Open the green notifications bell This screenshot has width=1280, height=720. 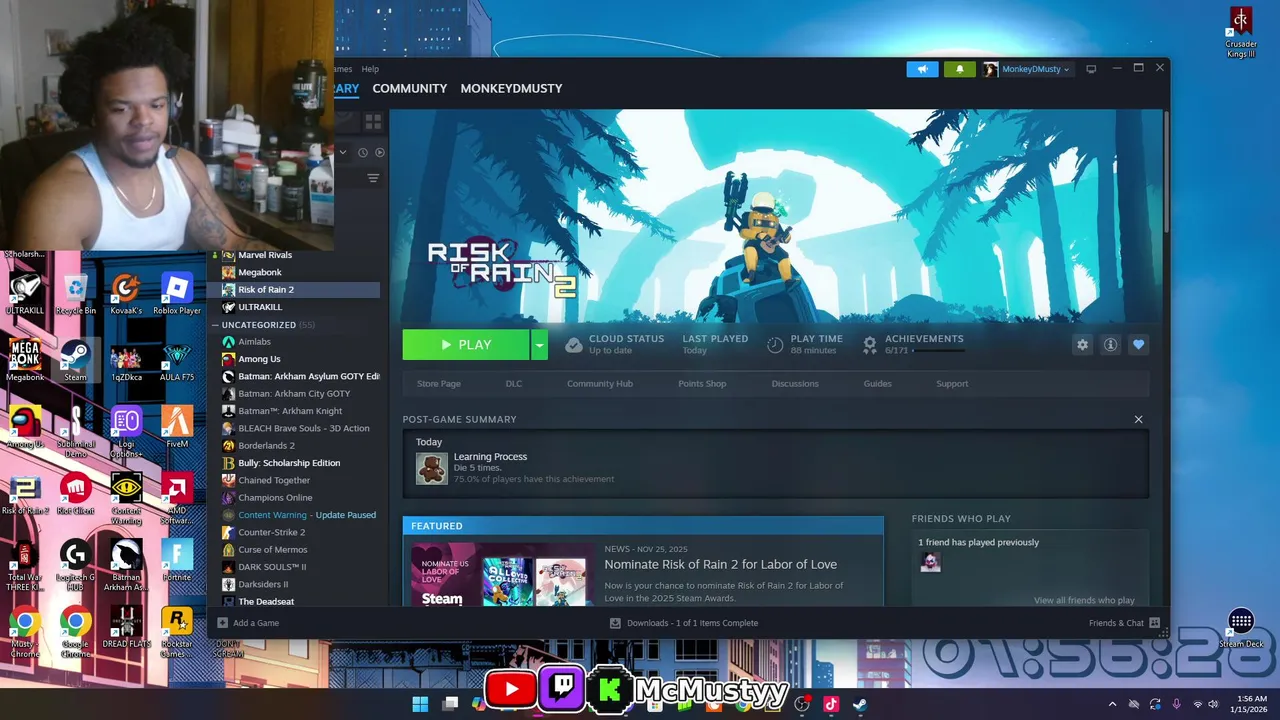coord(959,69)
